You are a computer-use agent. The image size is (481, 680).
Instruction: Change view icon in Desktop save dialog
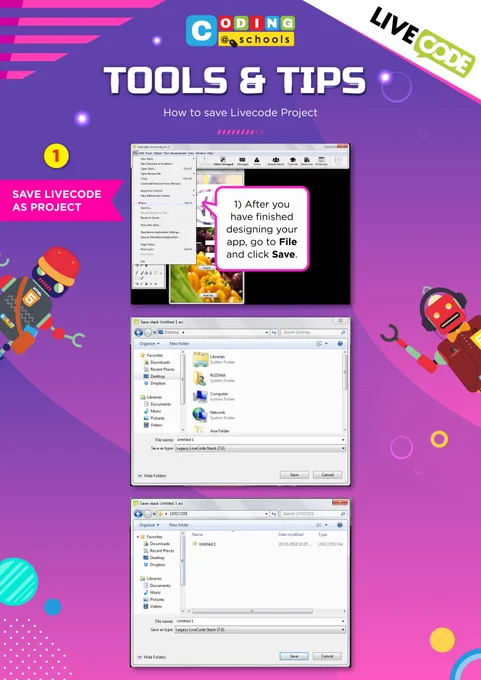coord(320,343)
